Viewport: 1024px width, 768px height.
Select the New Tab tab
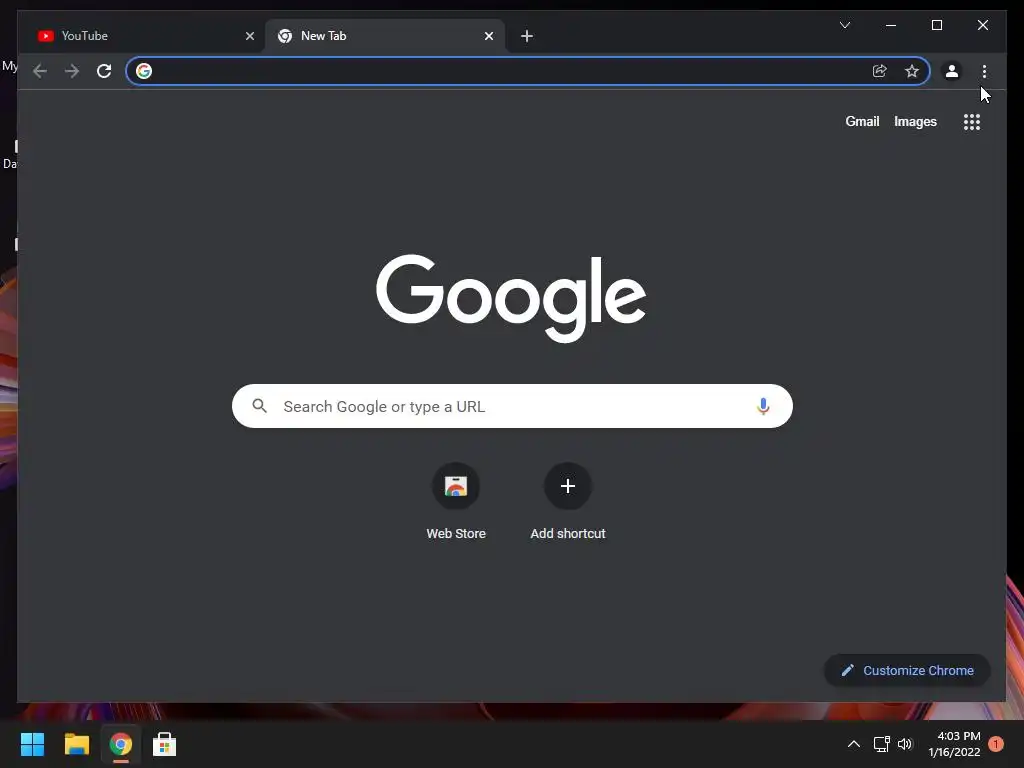coord(385,36)
